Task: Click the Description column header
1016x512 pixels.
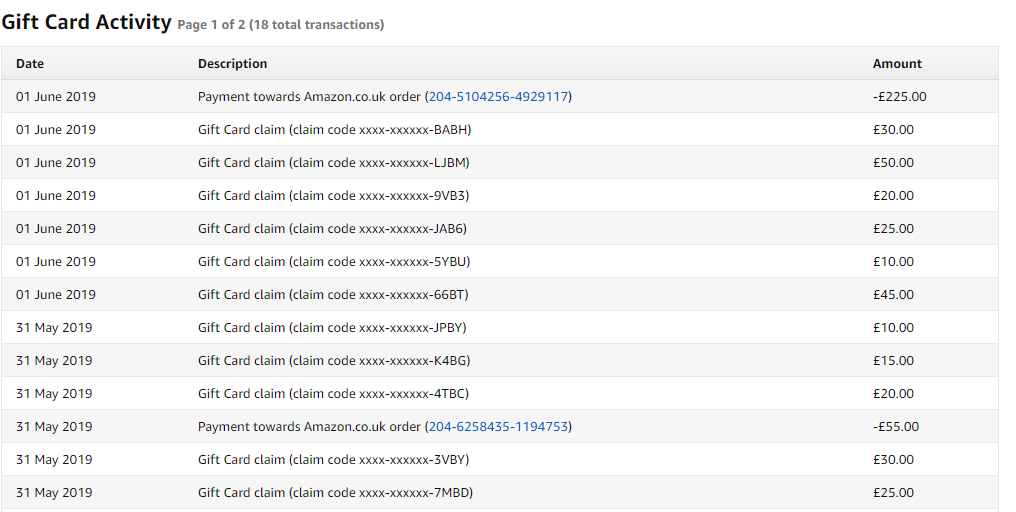Action: click(x=232, y=64)
